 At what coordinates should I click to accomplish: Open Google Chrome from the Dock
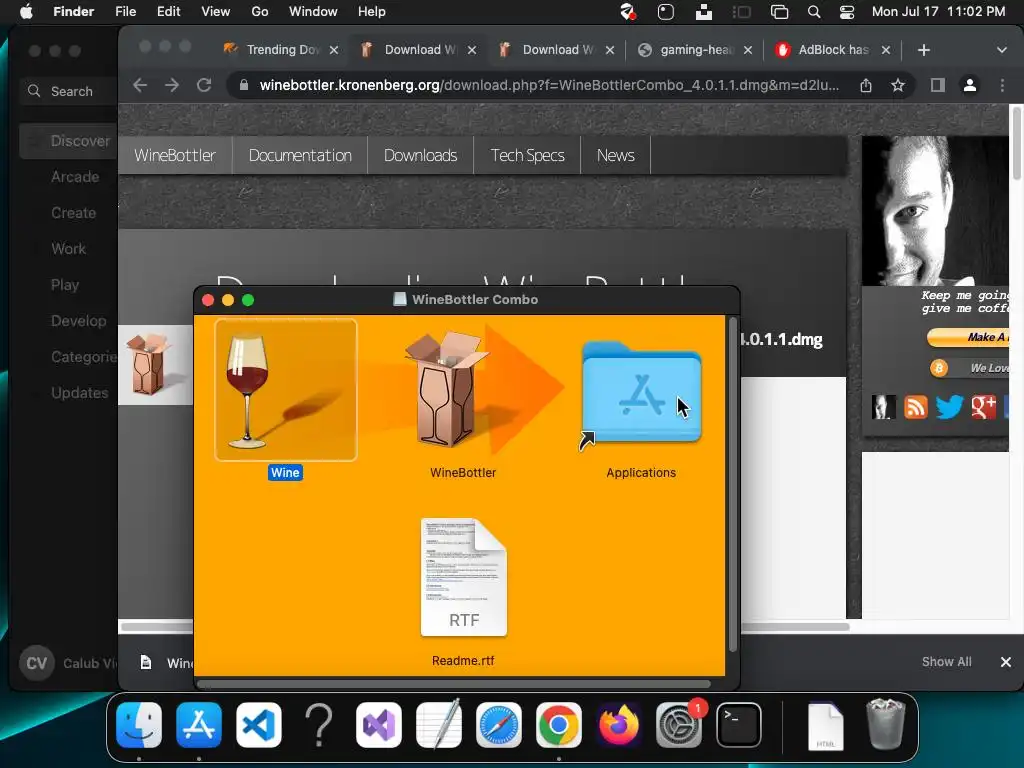pos(559,725)
